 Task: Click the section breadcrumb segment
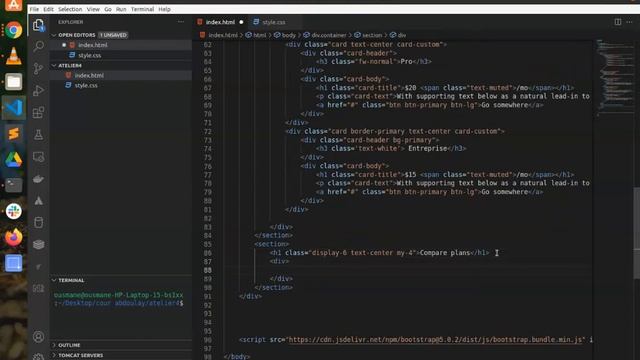pyautogui.click(x=372, y=35)
